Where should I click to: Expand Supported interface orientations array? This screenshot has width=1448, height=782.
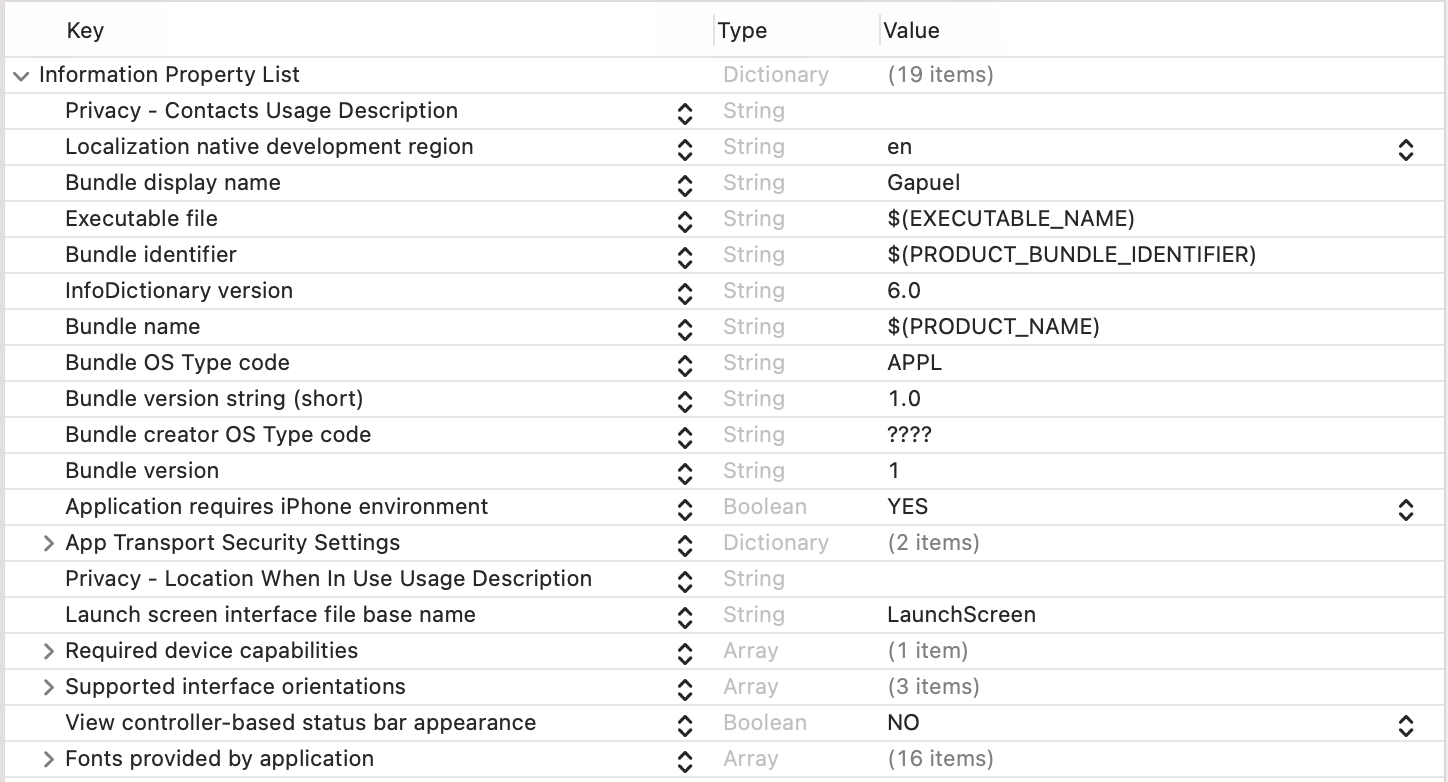click(x=48, y=687)
